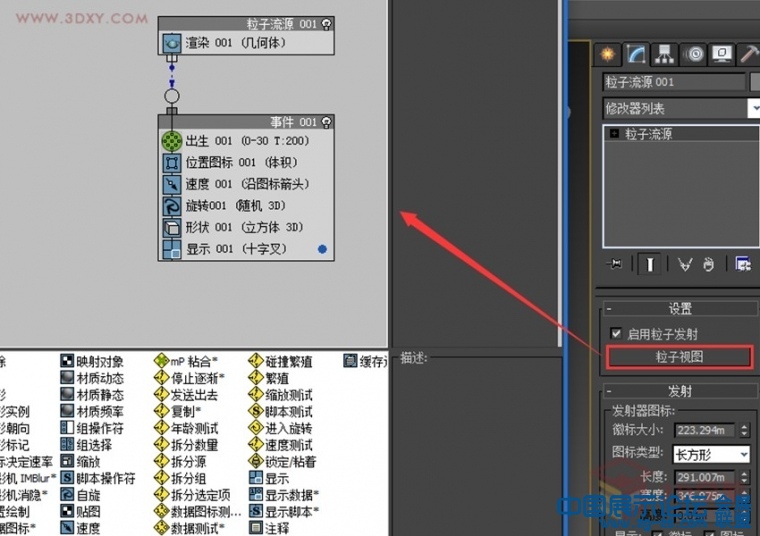Viewport: 760px width, 536px height.
Task: Pick the 贴图 operator in the depot
Action: tap(80, 511)
